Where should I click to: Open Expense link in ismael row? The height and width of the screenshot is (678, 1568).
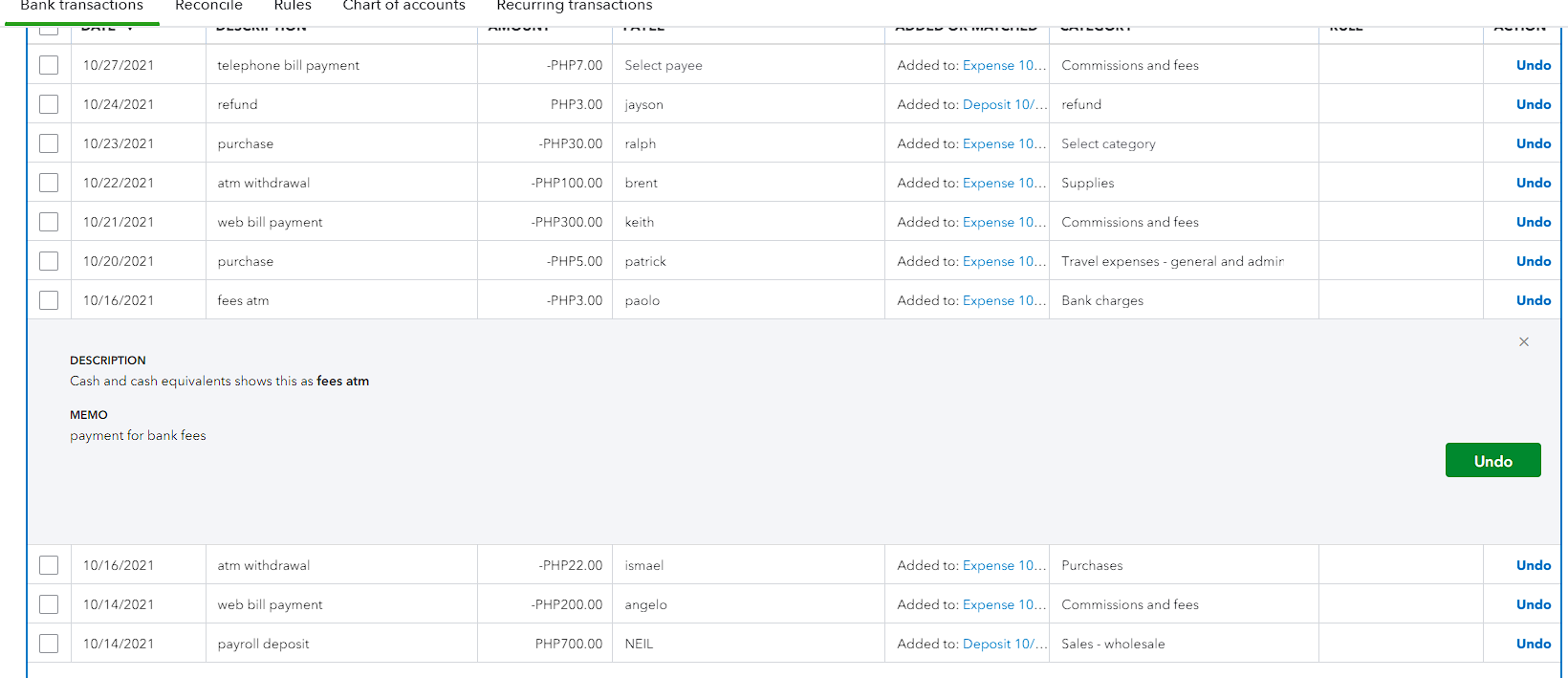point(1004,565)
